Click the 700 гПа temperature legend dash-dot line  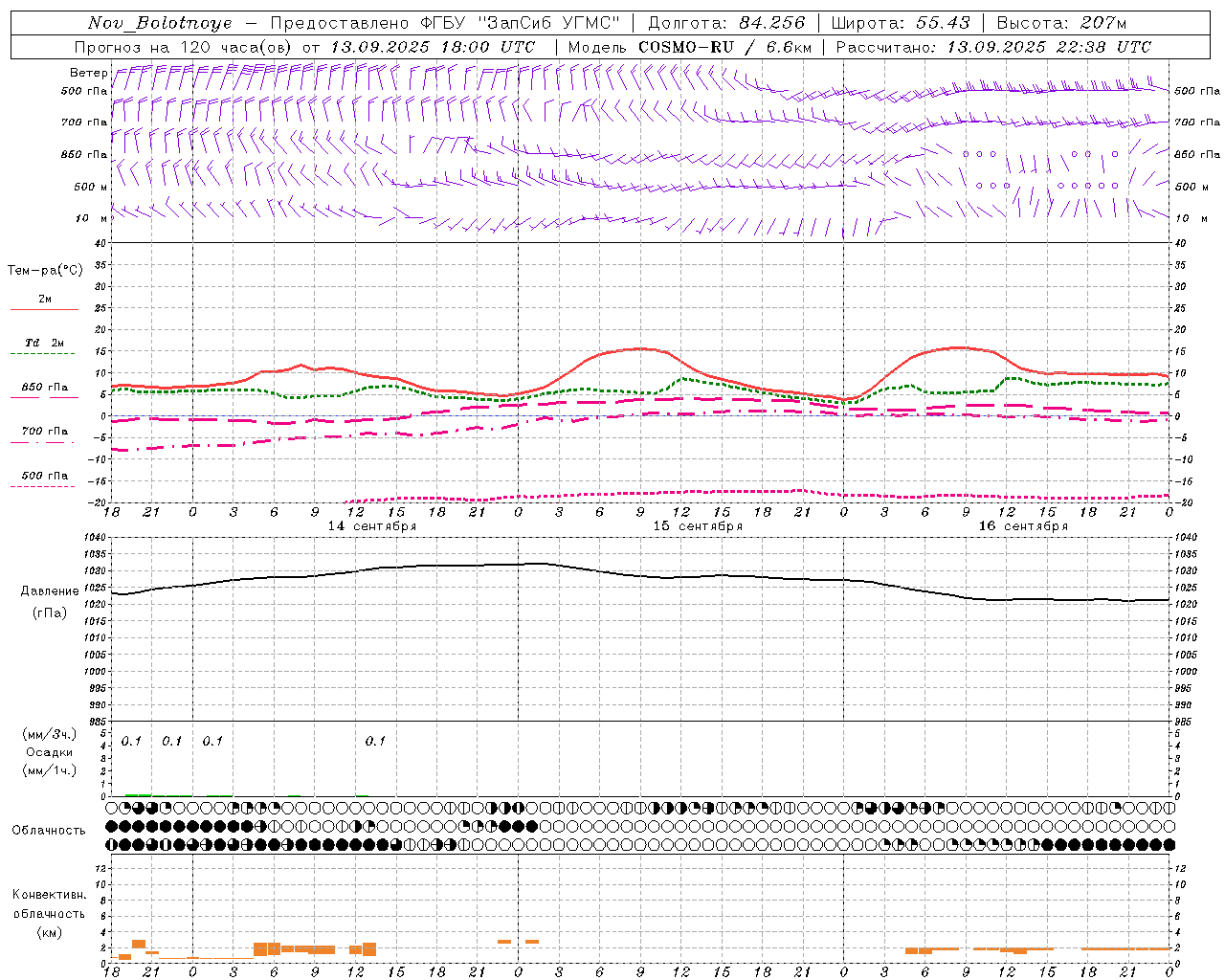[x=43, y=442]
